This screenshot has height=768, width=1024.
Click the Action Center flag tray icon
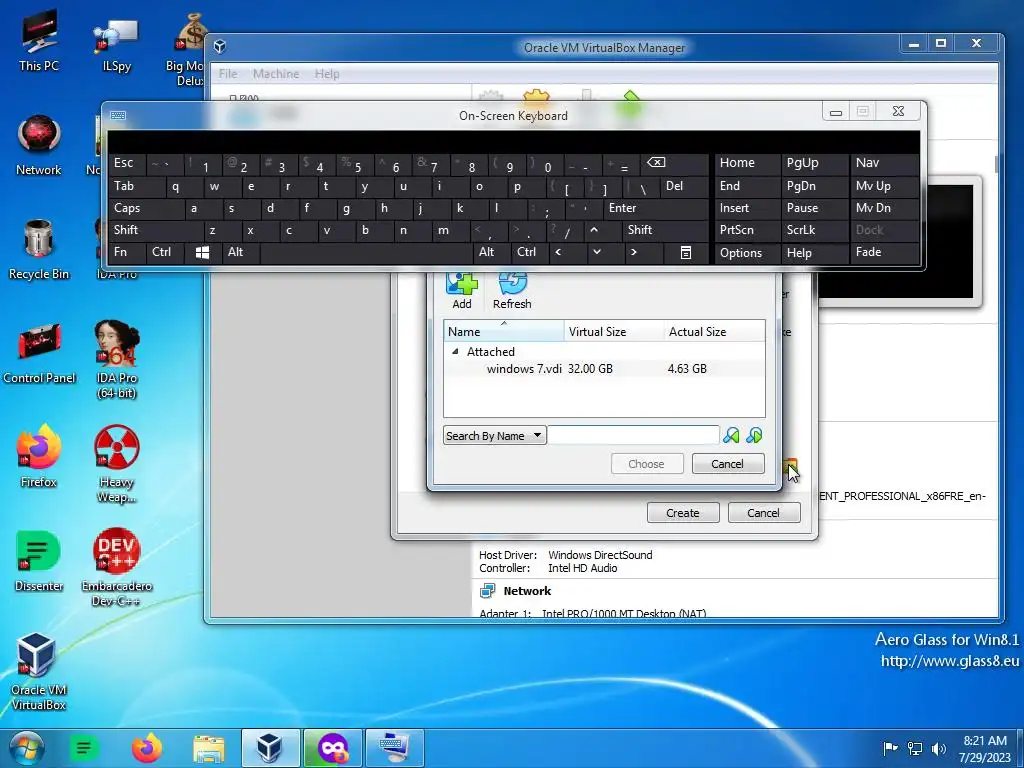click(889, 748)
